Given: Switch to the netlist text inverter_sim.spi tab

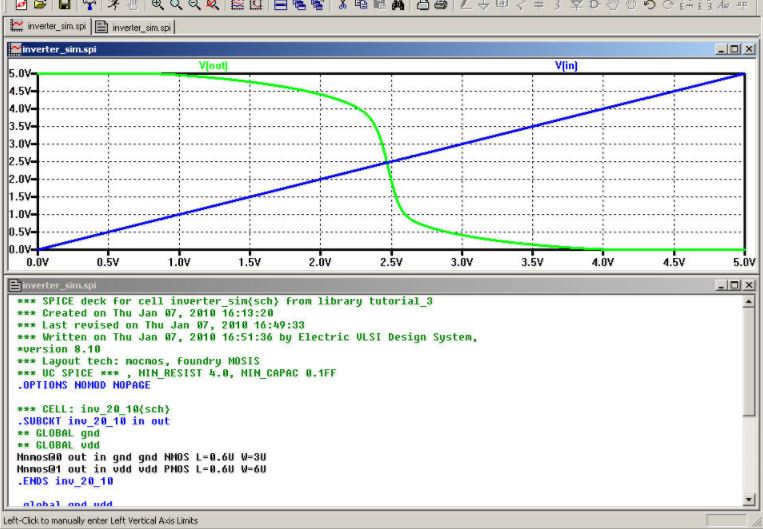Looking at the screenshot, I should point(135,26).
